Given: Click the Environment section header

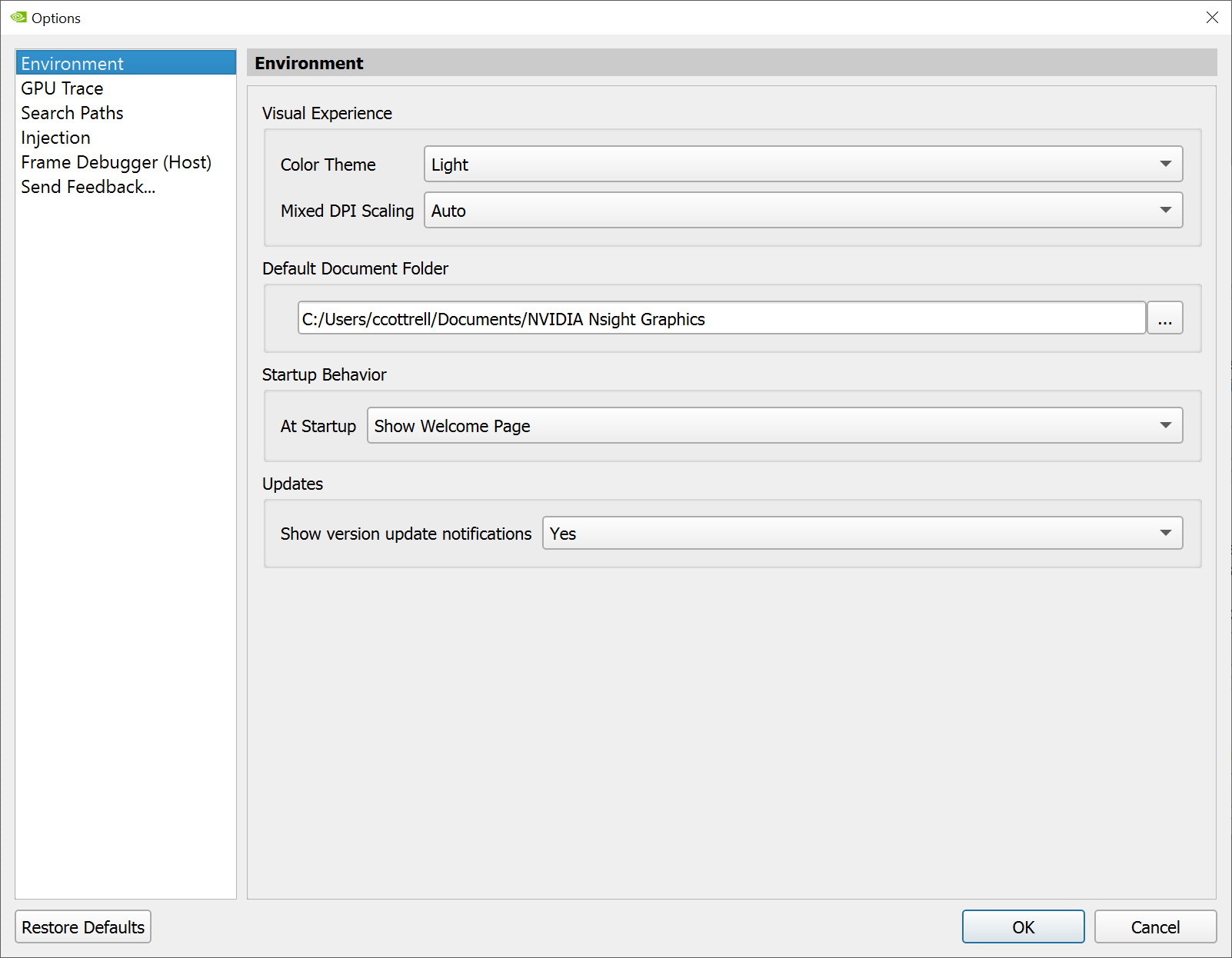Looking at the screenshot, I should click(x=308, y=63).
